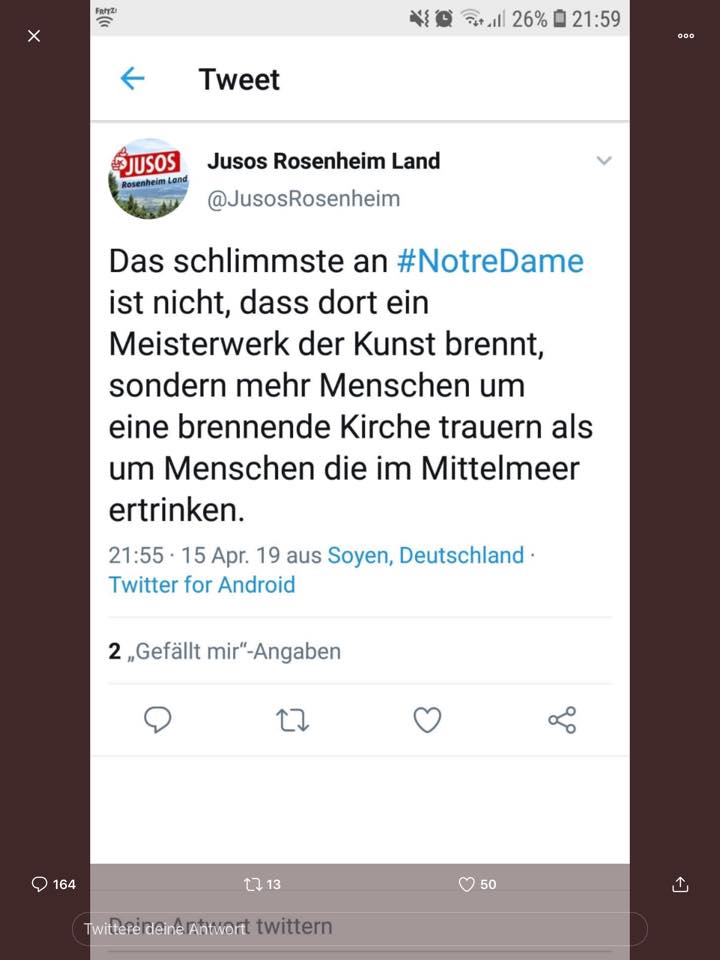The height and width of the screenshot is (960, 720).
Task: Close the image viewer with the X icon
Action: point(34,36)
